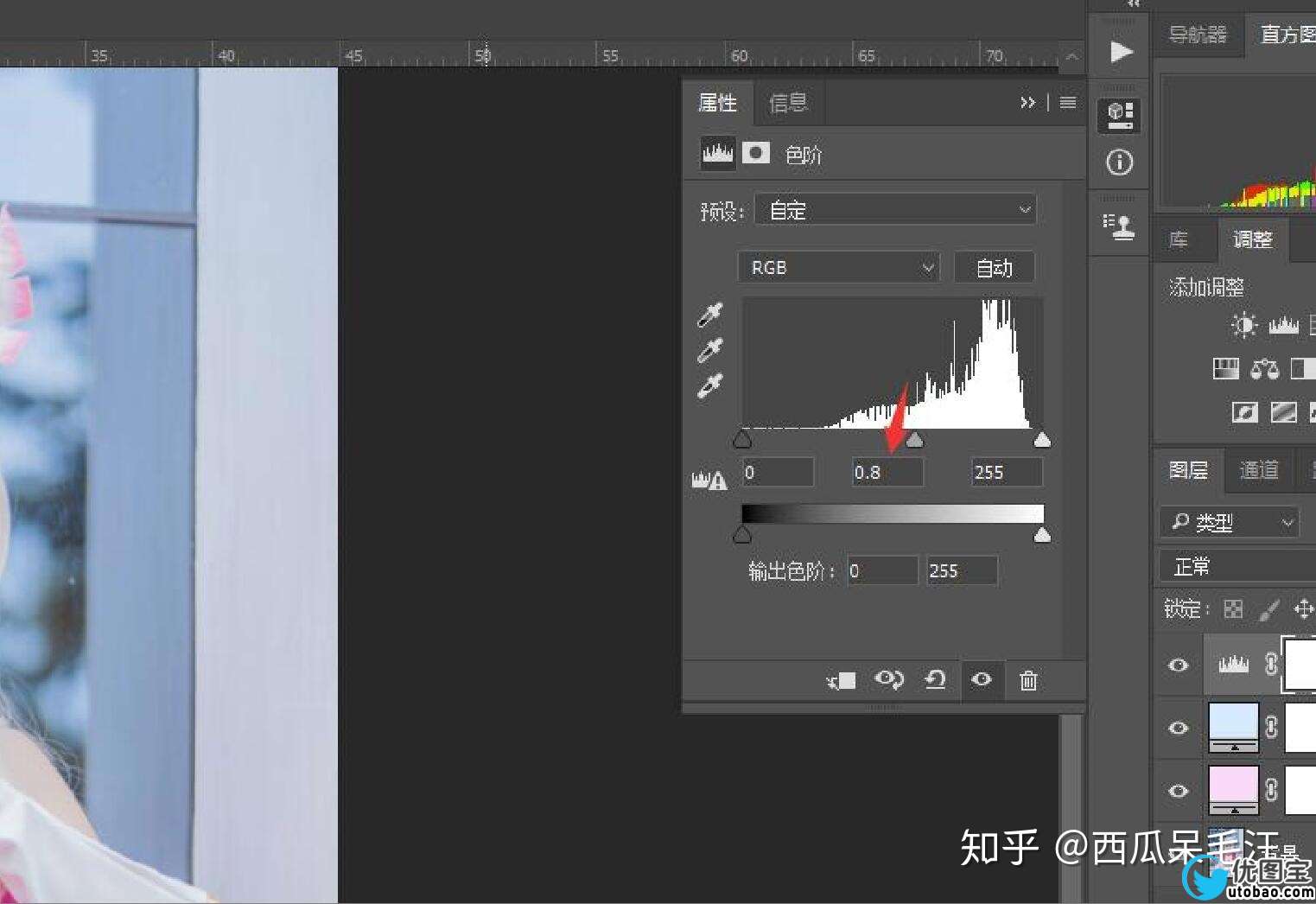Click the input highlights slider handle
Screen dimensions: 1316x904
[1043, 440]
